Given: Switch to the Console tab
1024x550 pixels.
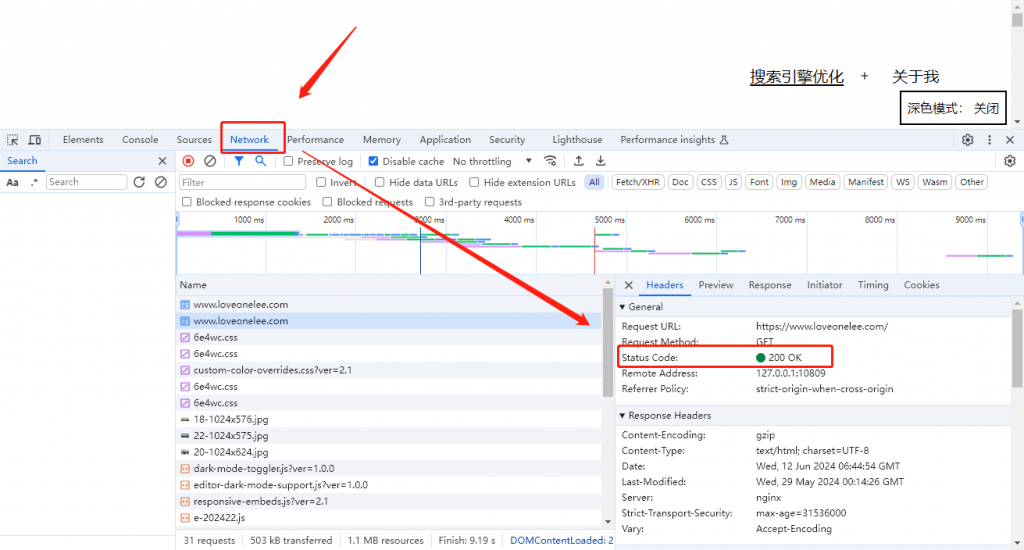Looking at the screenshot, I should (x=140, y=140).
